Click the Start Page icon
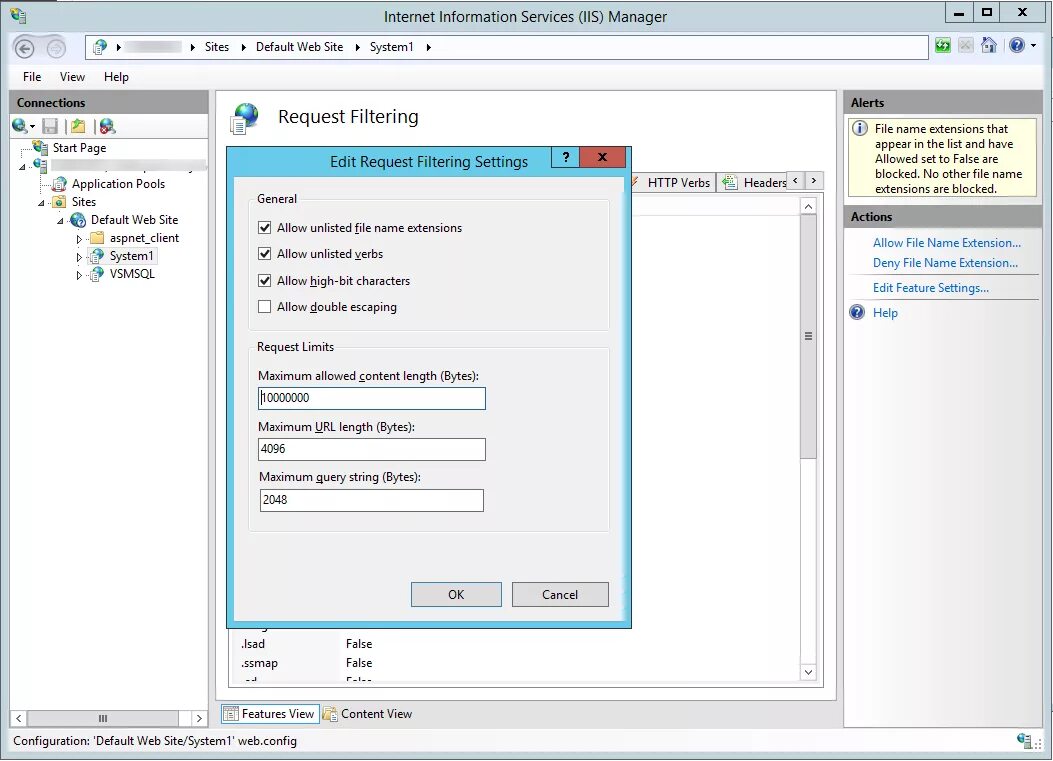The width and height of the screenshot is (1053, 761). point(40,148)
